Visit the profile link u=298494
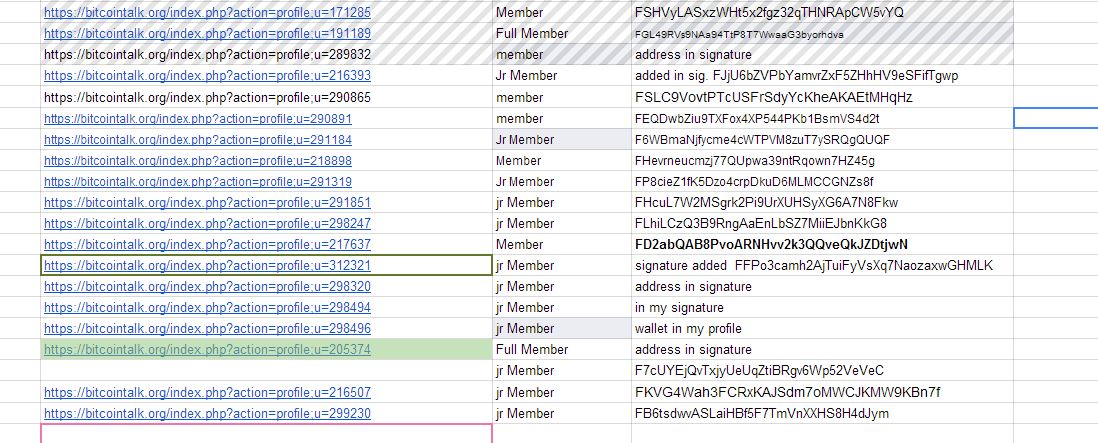The height and width of the screenshot is (443, 1098). (x=207, y=307)
